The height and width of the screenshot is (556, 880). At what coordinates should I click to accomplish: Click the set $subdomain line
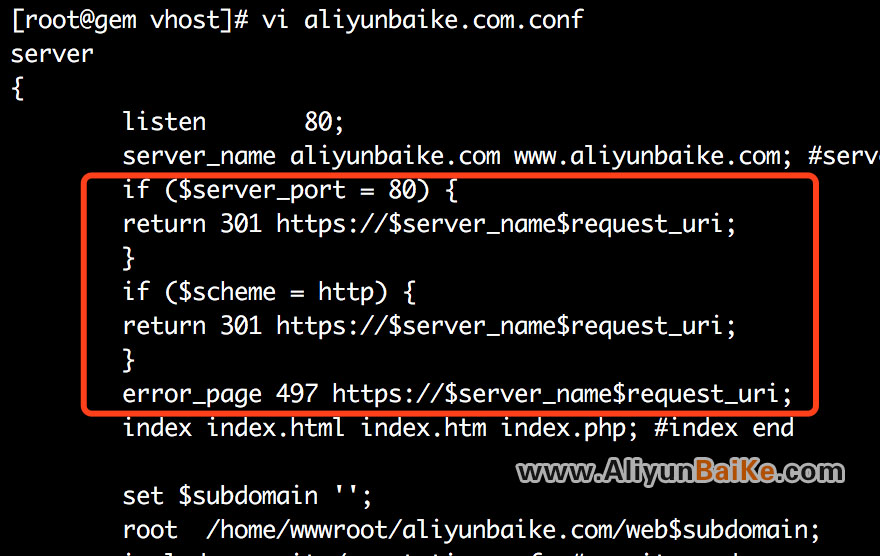pos(247,496)
